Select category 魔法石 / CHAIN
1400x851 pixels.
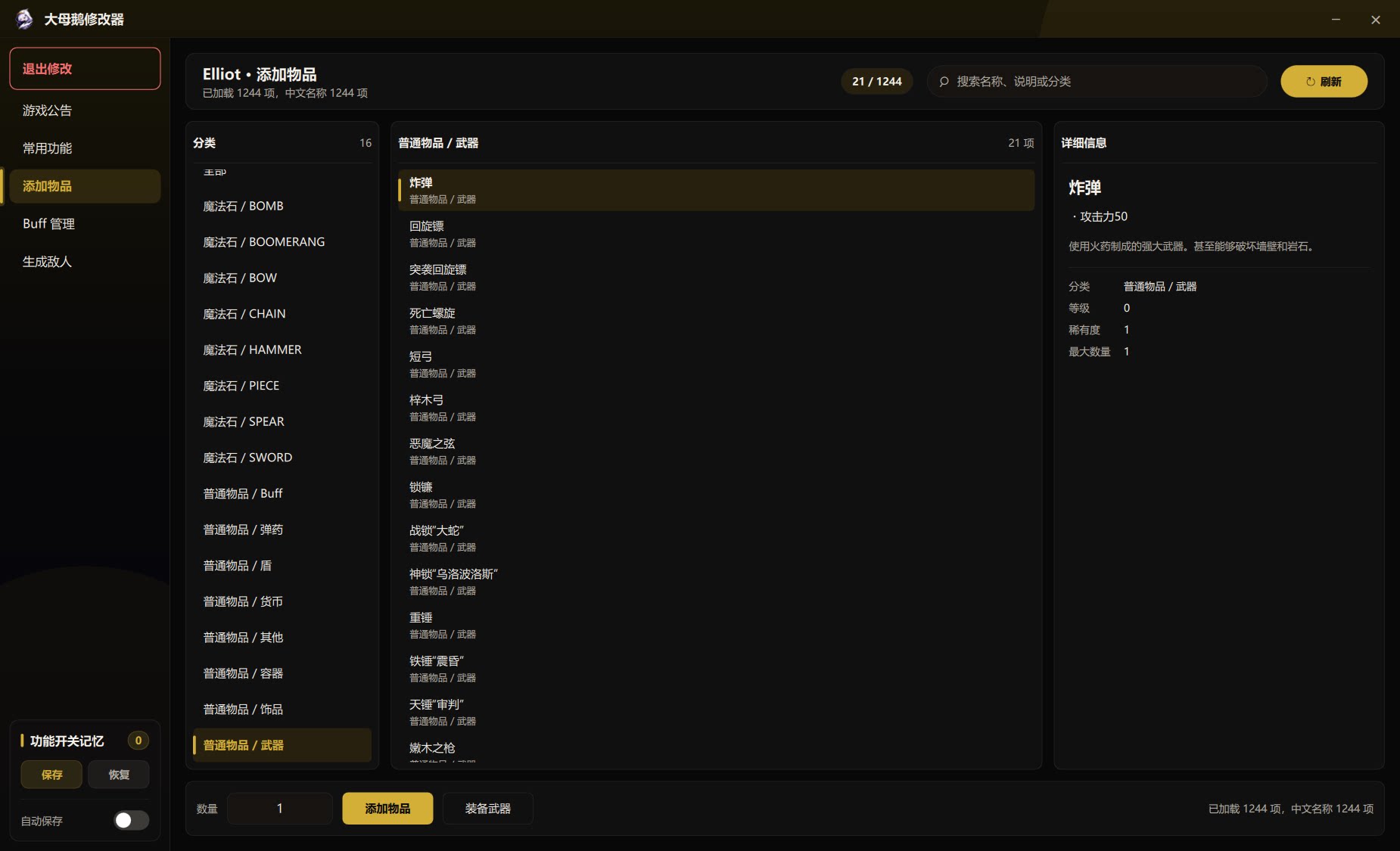pyautogui.click(x=282, y=314)
